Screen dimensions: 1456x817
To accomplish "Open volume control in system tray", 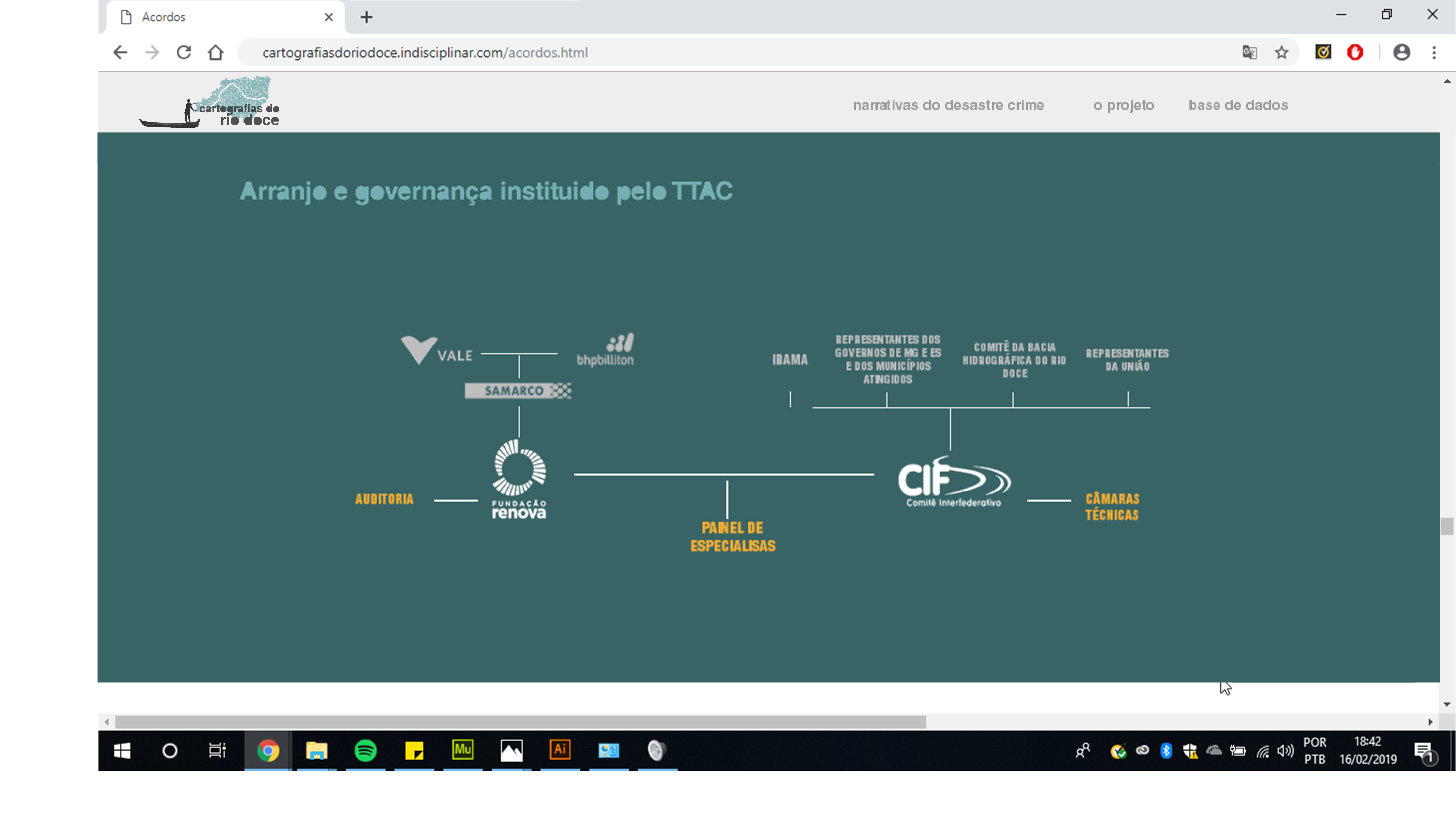I will [x=1285, y=751].
